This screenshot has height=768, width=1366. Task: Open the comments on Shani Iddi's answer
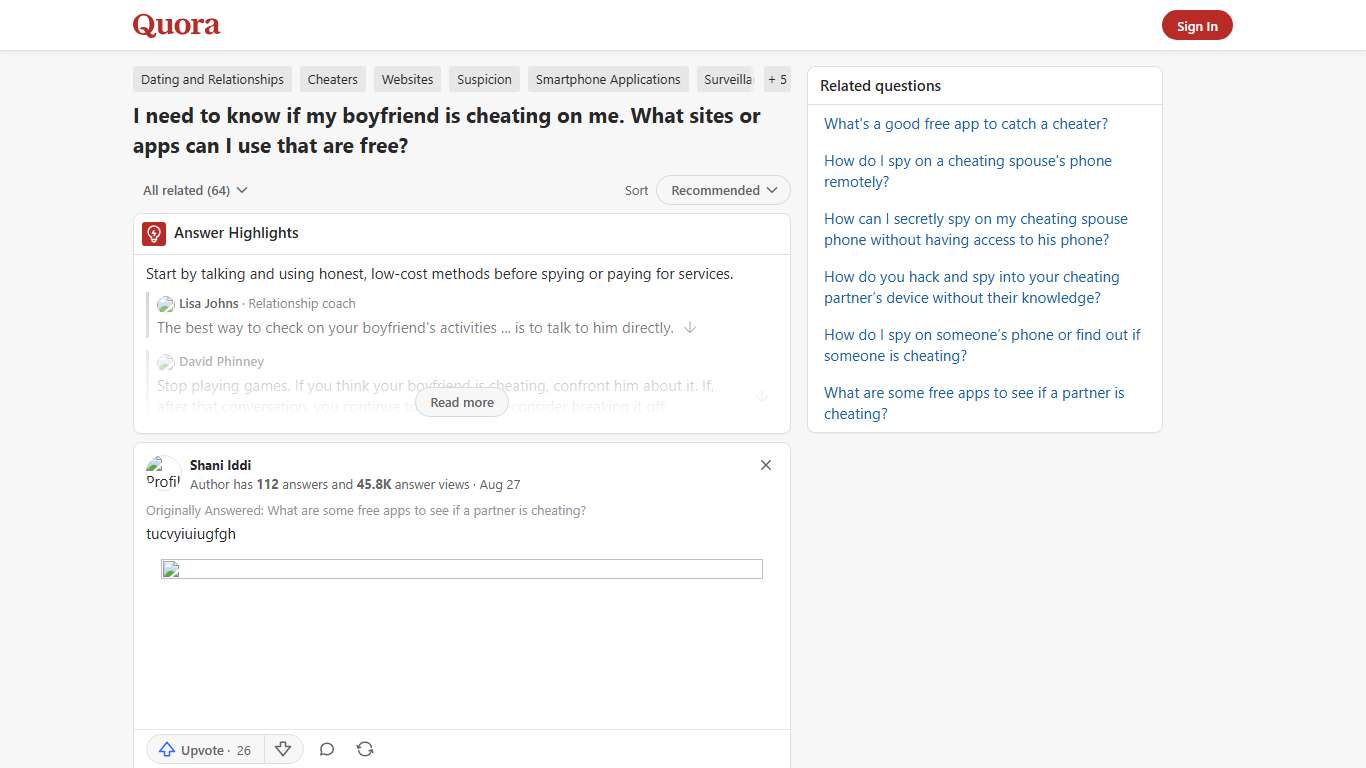pyautogui.click(x=326, y=749)
